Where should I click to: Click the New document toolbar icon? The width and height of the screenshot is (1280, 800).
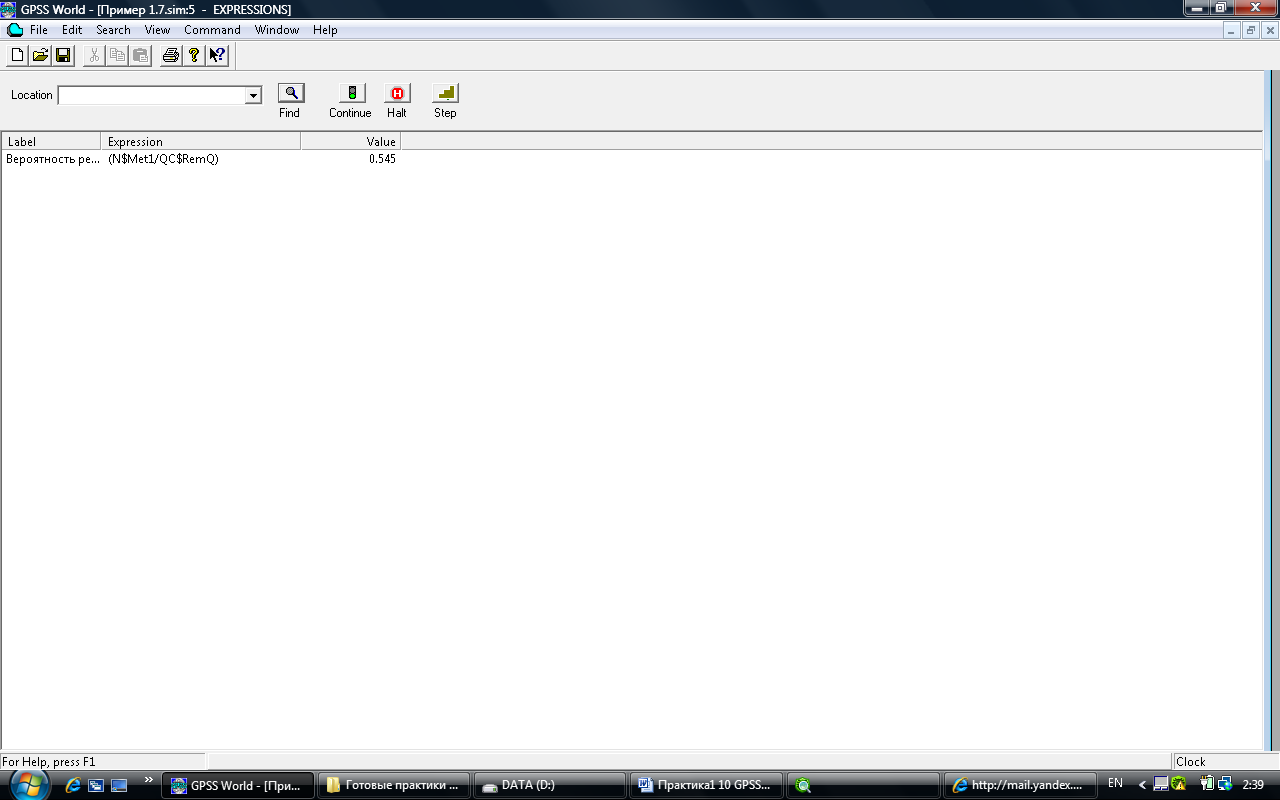coord(17,55)
